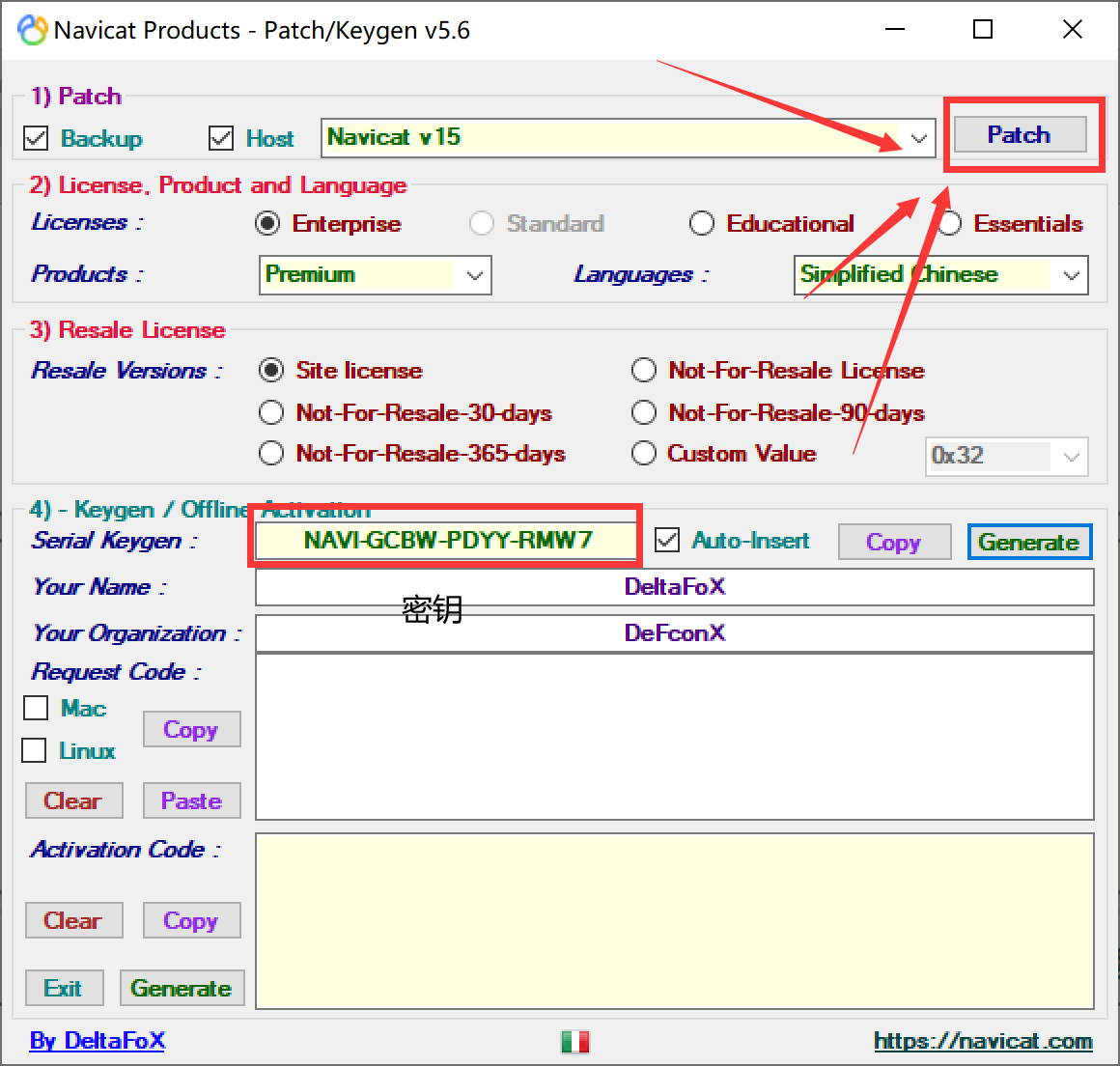Click the Navicat app icon in title bar
This screenshot has height=1066, width=1120.
32,30
